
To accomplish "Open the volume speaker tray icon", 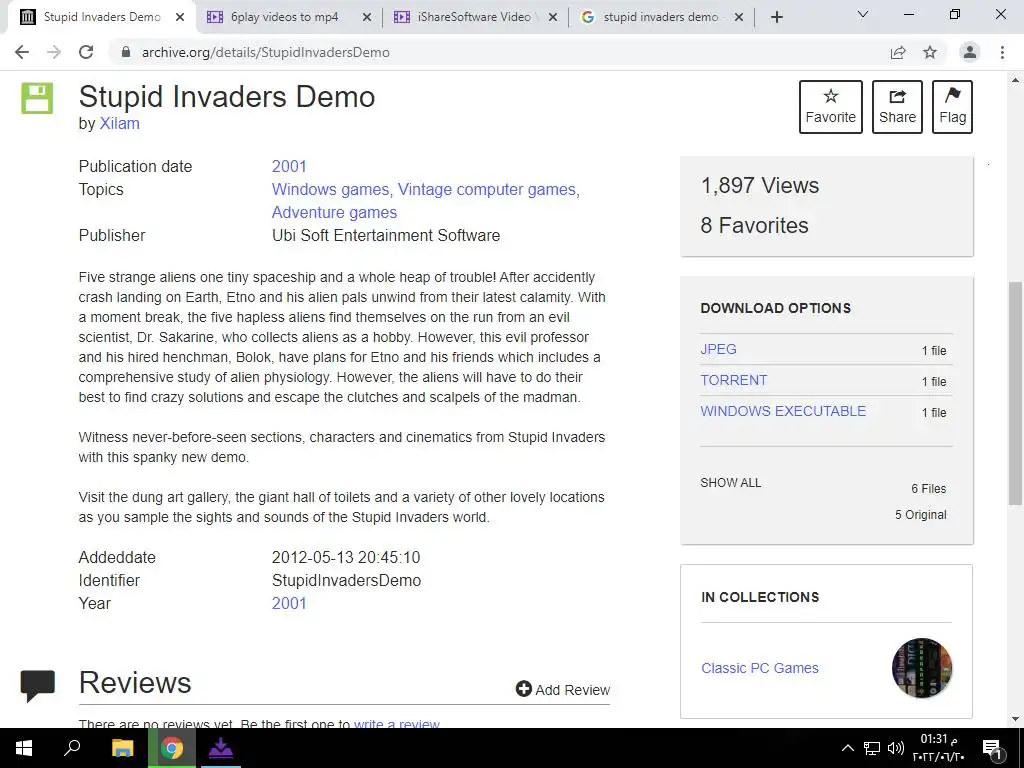I will (x=895, y=748).
